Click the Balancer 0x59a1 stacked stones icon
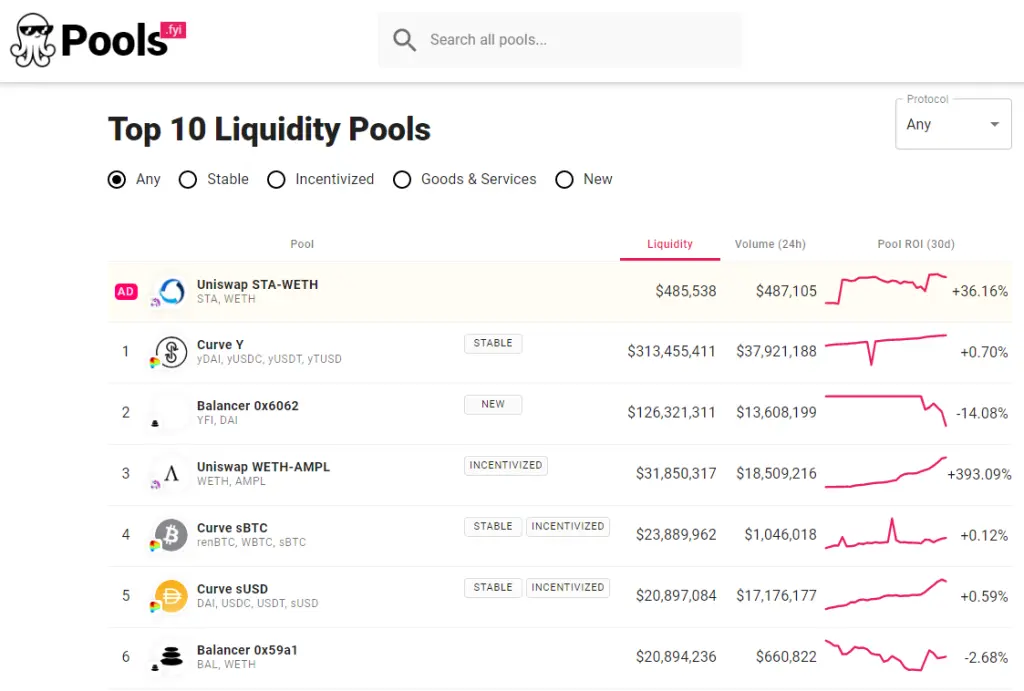 (172, 656)
